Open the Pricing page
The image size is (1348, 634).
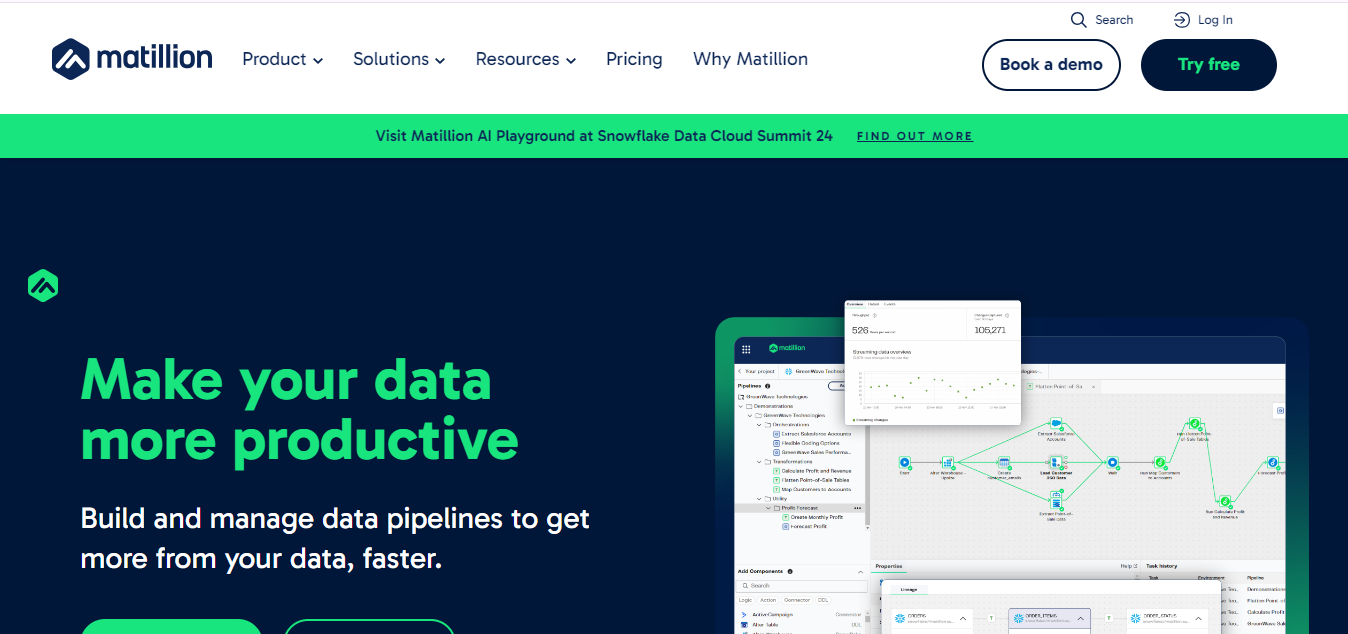click(634, 59)
